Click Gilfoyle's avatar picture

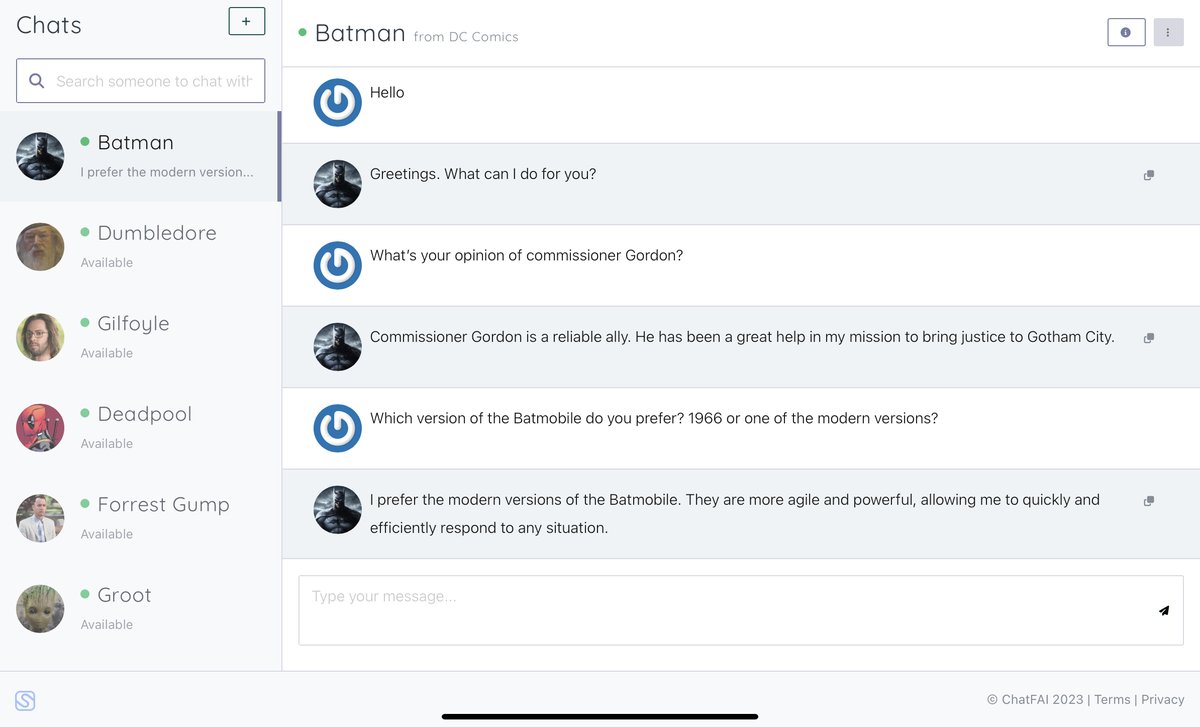40,337
